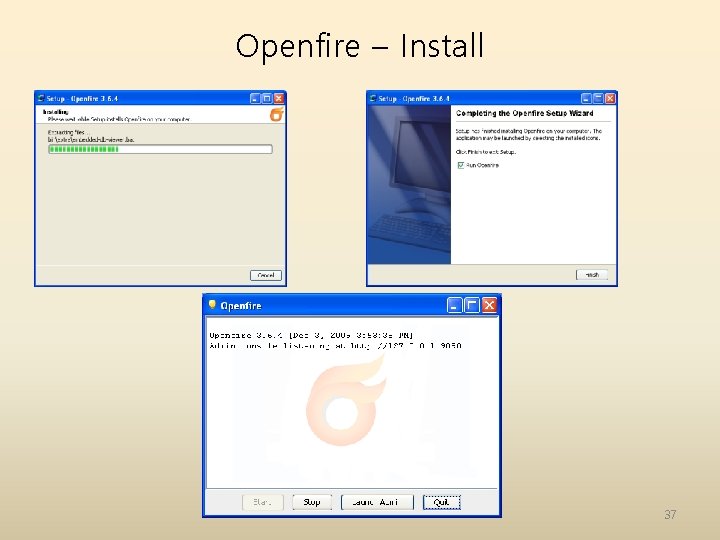Click the Launch Admin button
Image resolution: width=720 pixels, height=540 pixels.
click(377, 502)
